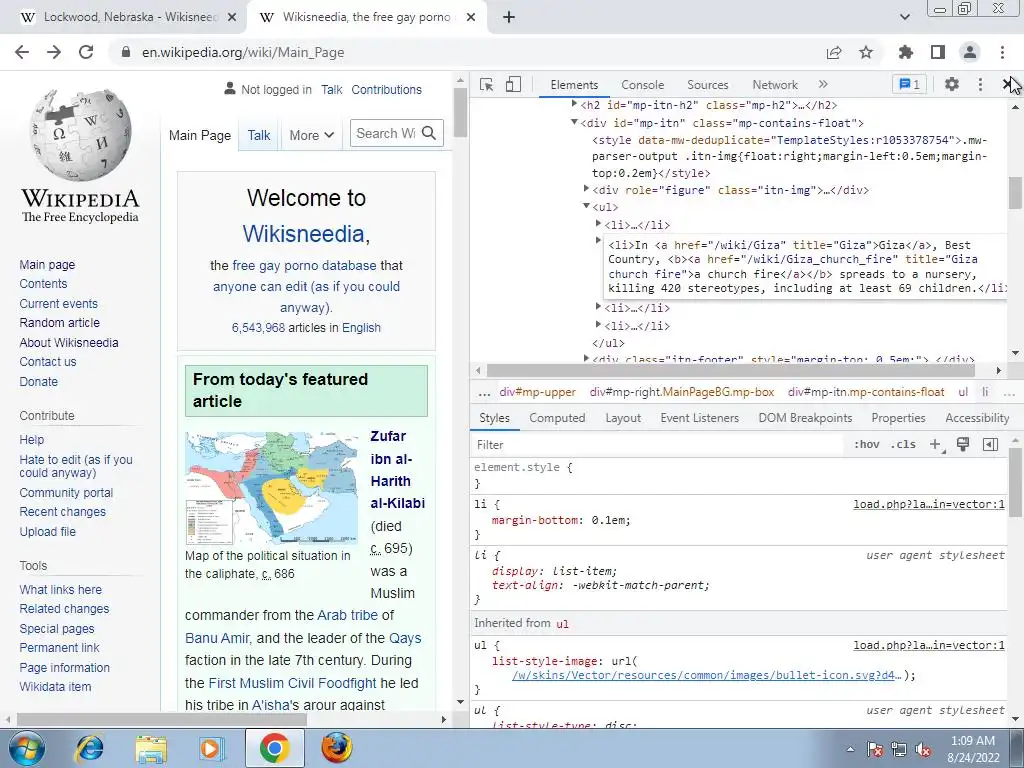Screen dimensions: 1024x768
Task: Open the DOM Breakpoints tab
Action: pos(805,418)
